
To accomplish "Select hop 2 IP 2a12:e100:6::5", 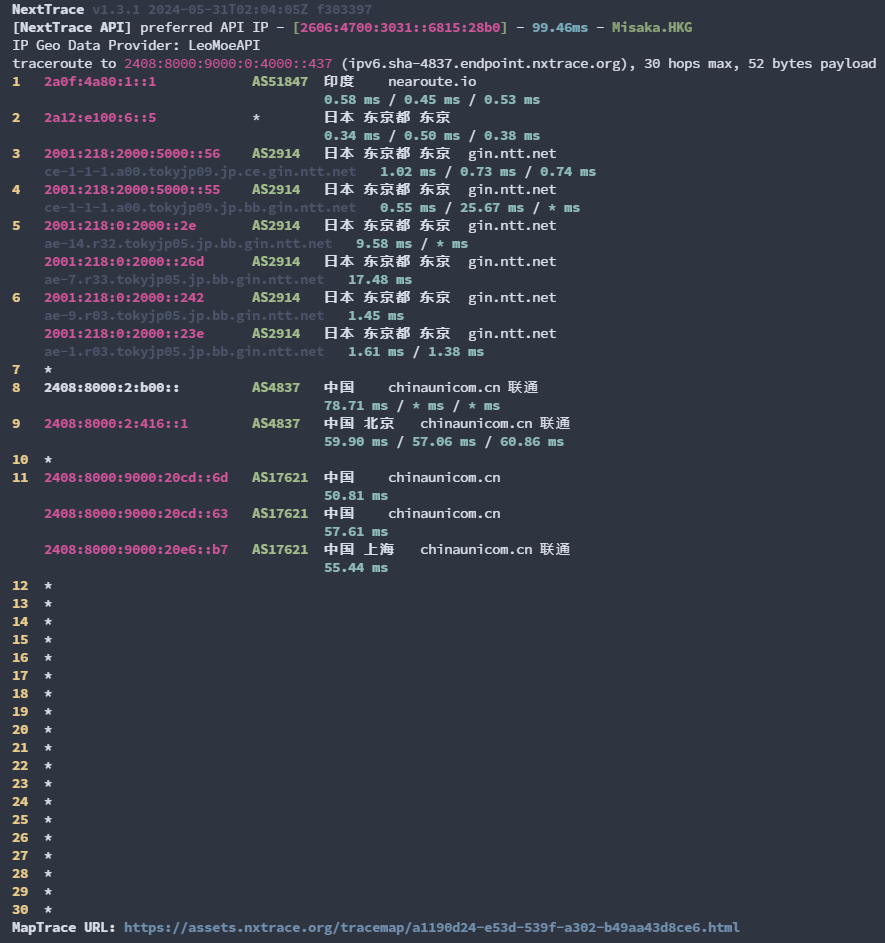I will (100, 117).
